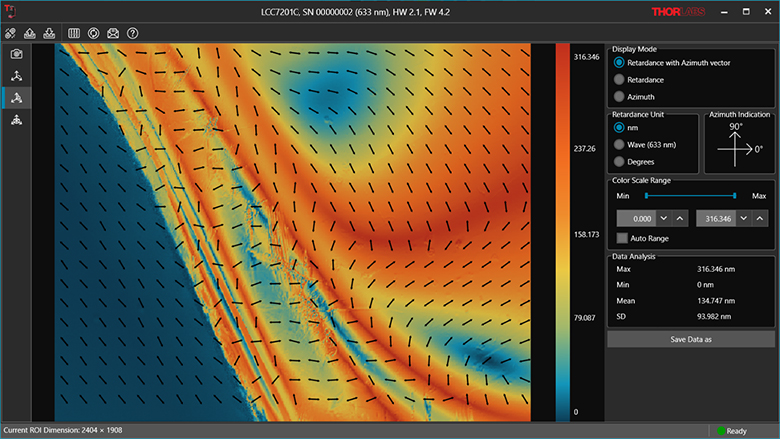
Task: Click the circular refresh arrows toolbar icon
Action: pyautogui.click(x=94, y=33)
